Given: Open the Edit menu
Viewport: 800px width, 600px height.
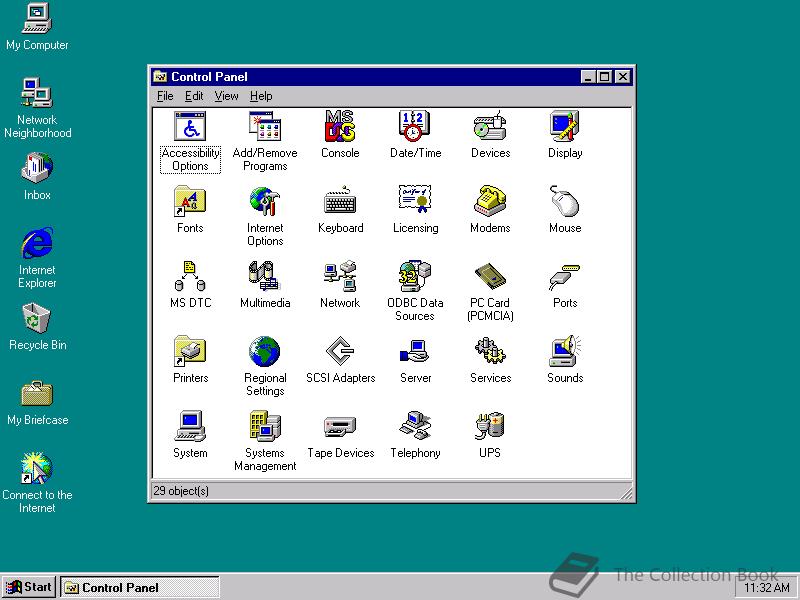Looking at the screenshot, I should click(194, 96).
